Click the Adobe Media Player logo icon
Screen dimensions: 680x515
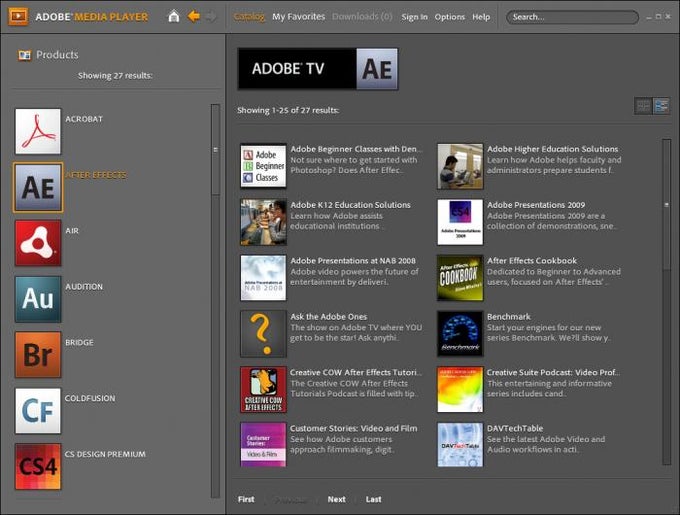click(x=18, y=16)
